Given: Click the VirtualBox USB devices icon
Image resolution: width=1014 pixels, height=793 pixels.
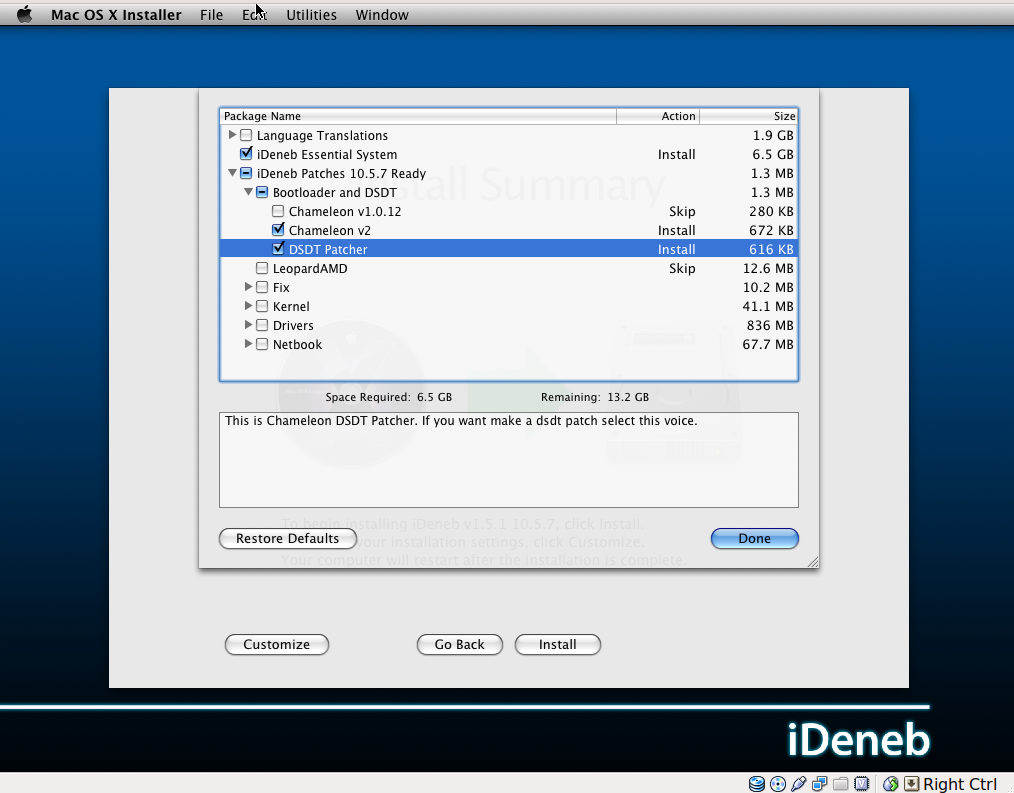Looking at the screenshot, I should click(799, 784).
